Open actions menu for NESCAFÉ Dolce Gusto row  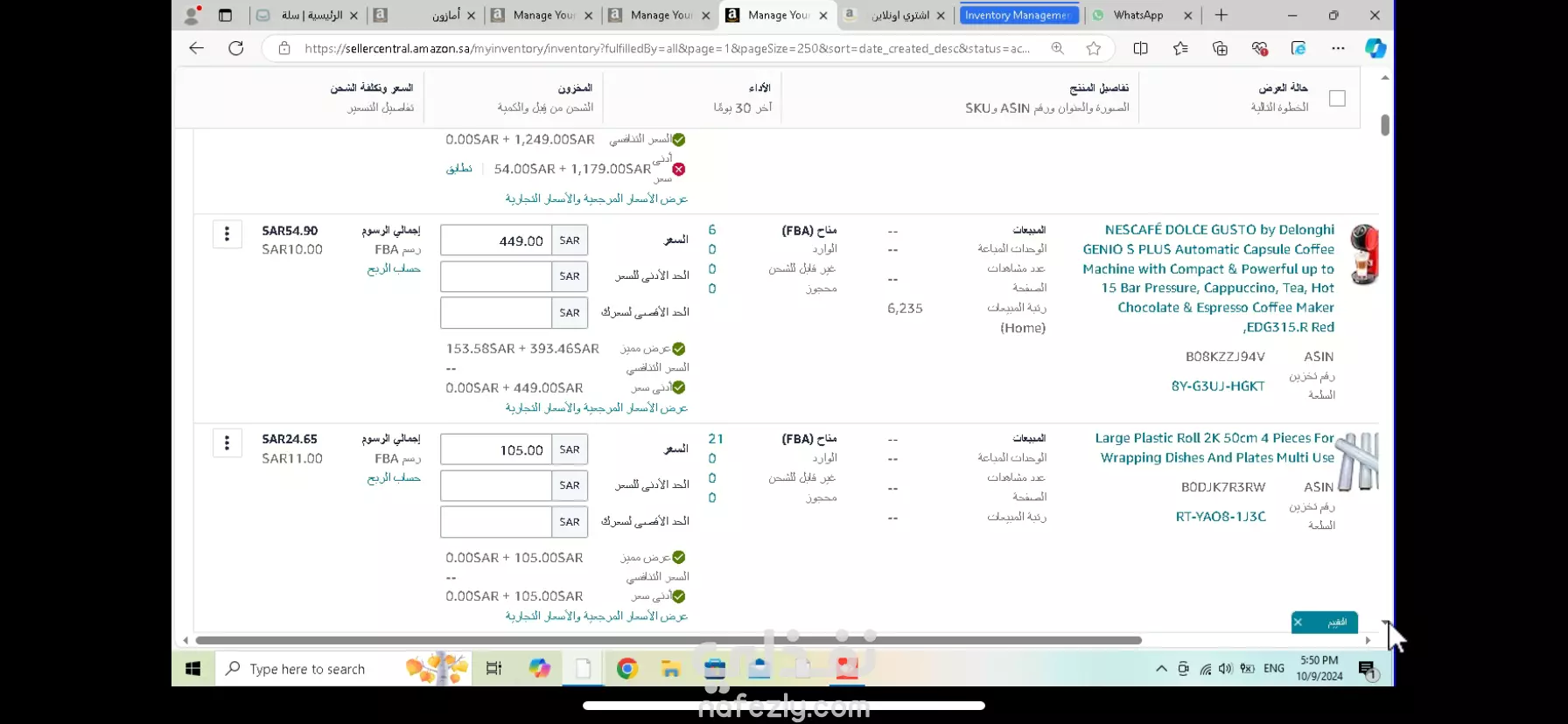[227, 233]
